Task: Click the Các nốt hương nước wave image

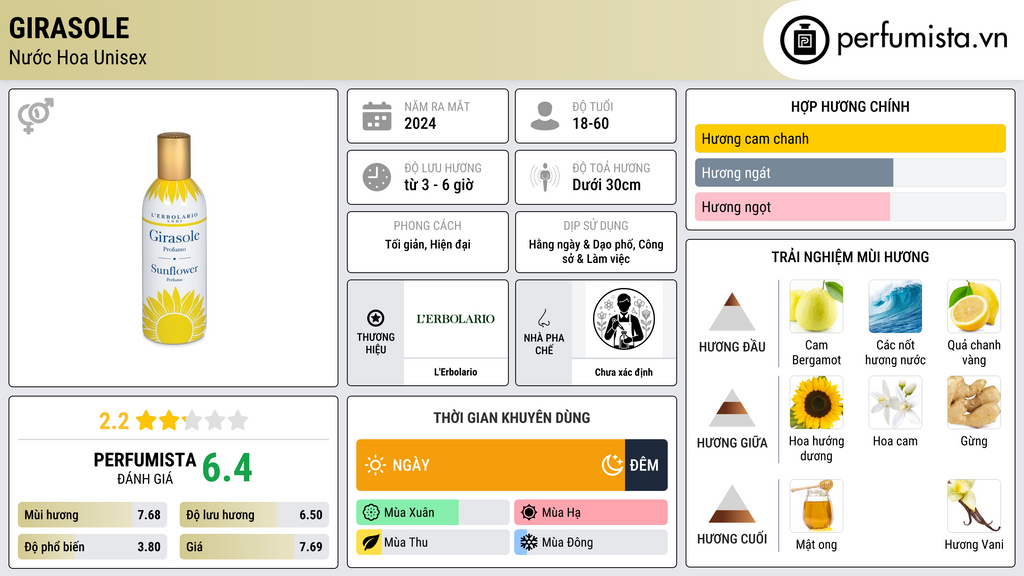Action: point(895,307)
